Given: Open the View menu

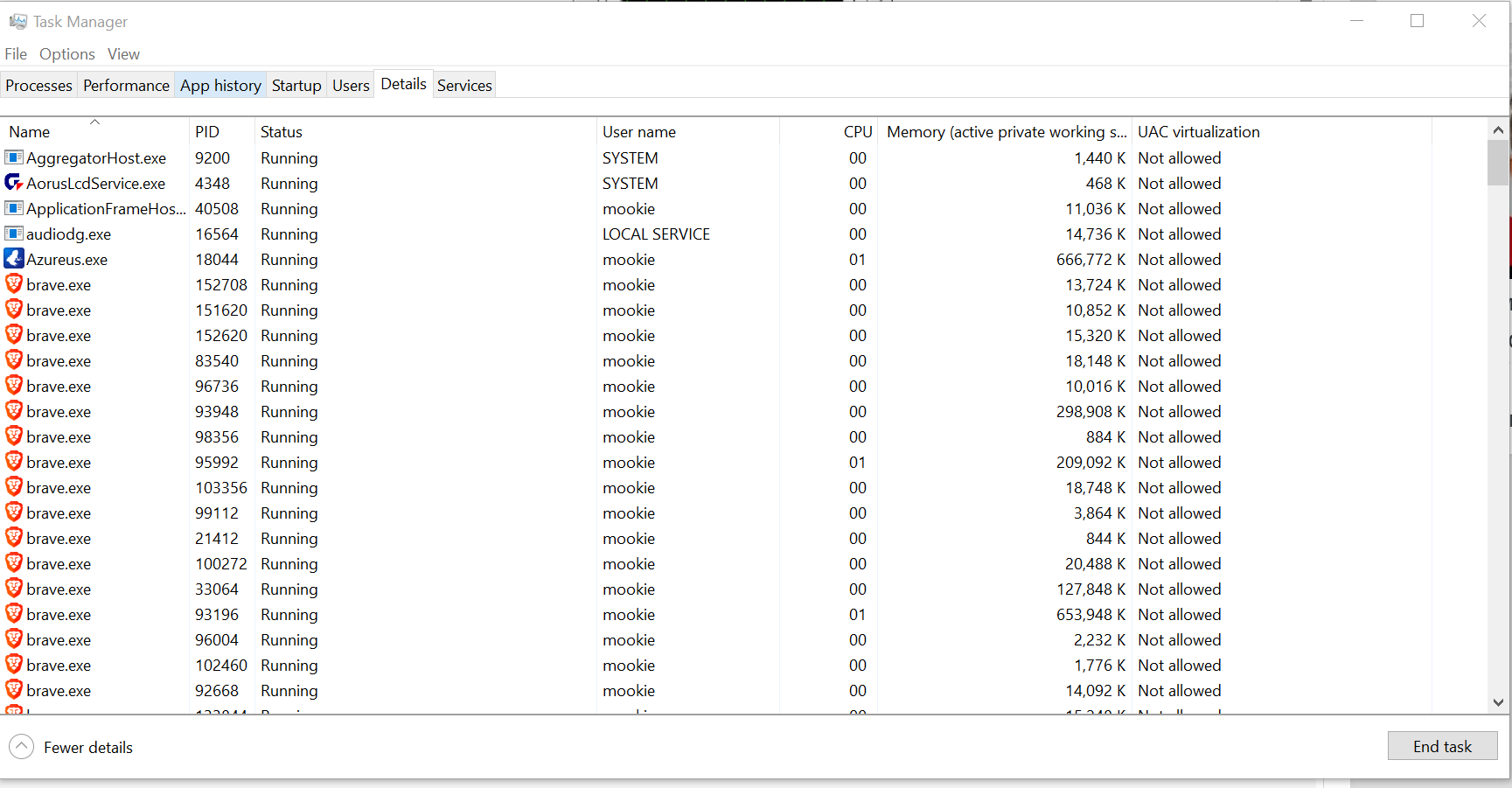Looking at the screenshot, I should [123, 54].
